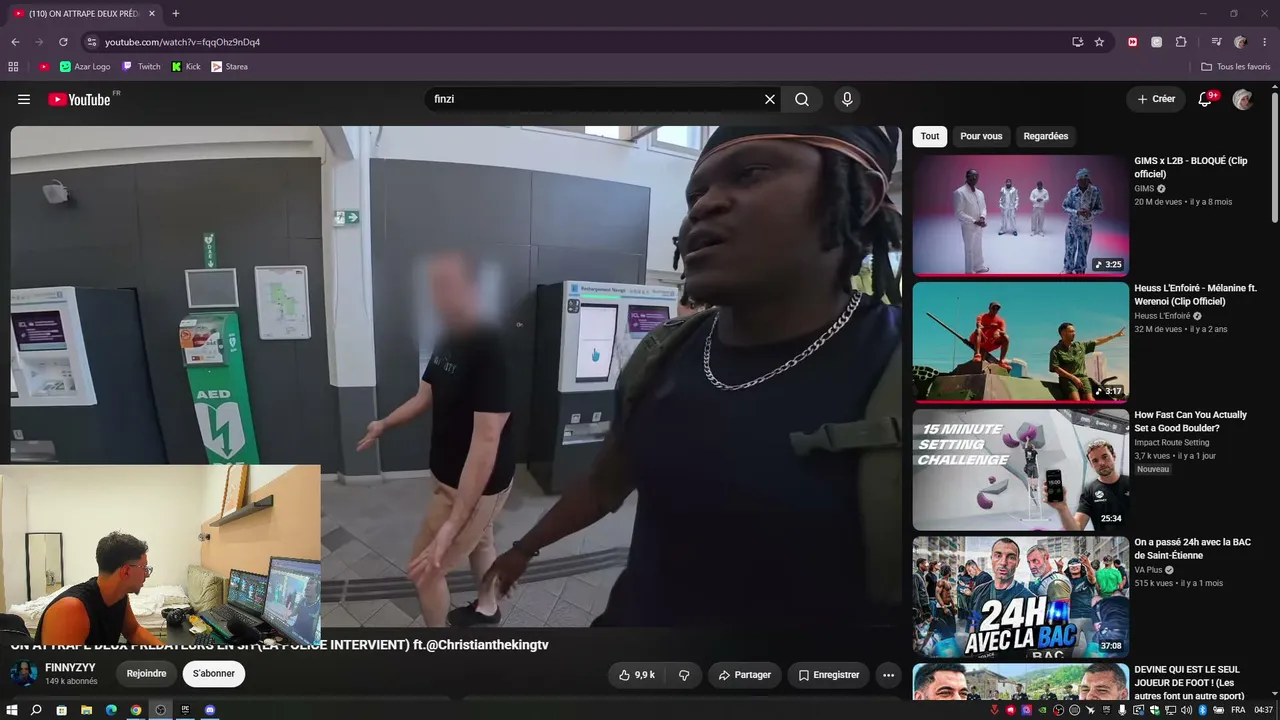Bookmark this page with the star
Screen dimensions: 1280x720
coord(1099,42)
